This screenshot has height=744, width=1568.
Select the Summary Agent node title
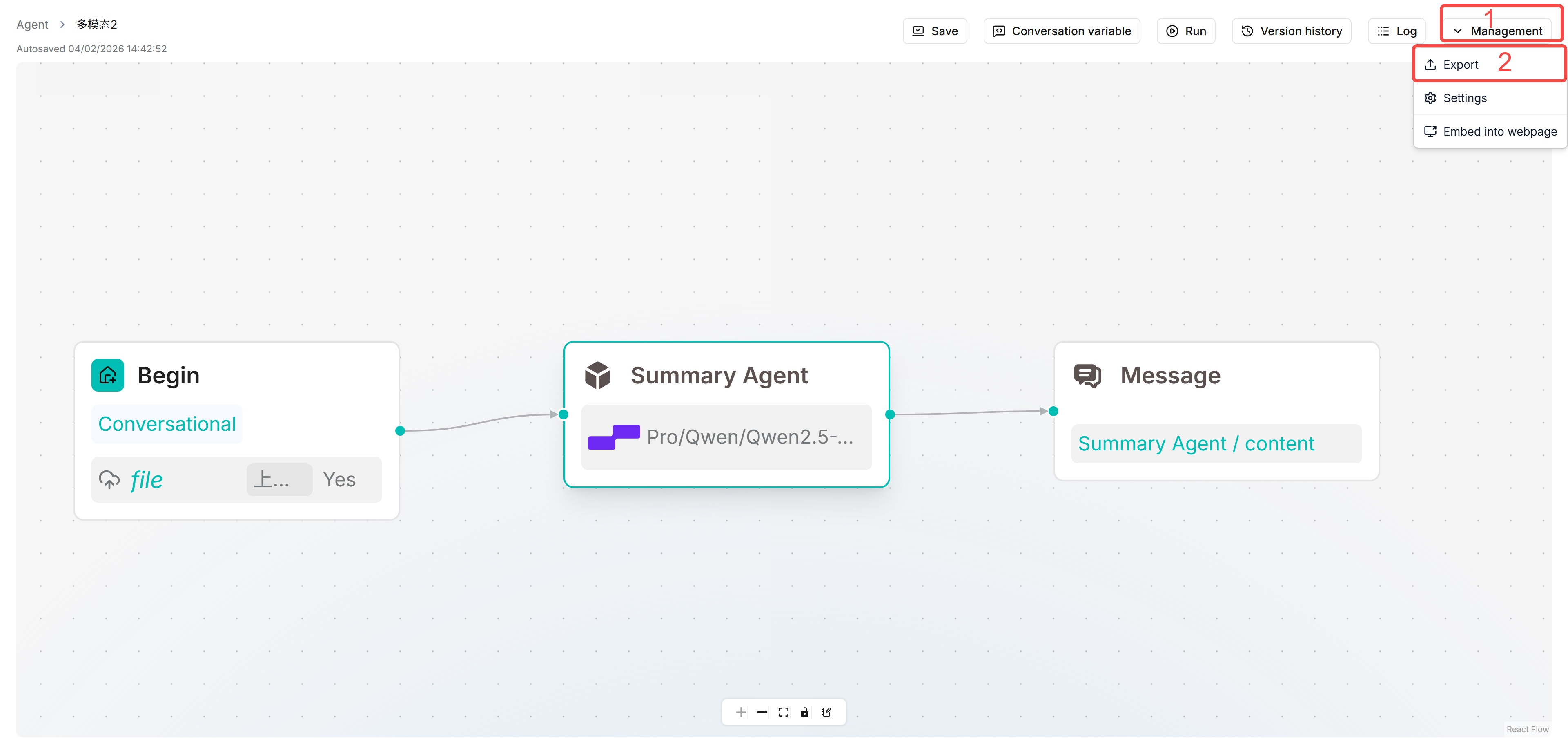pos(719,375)
